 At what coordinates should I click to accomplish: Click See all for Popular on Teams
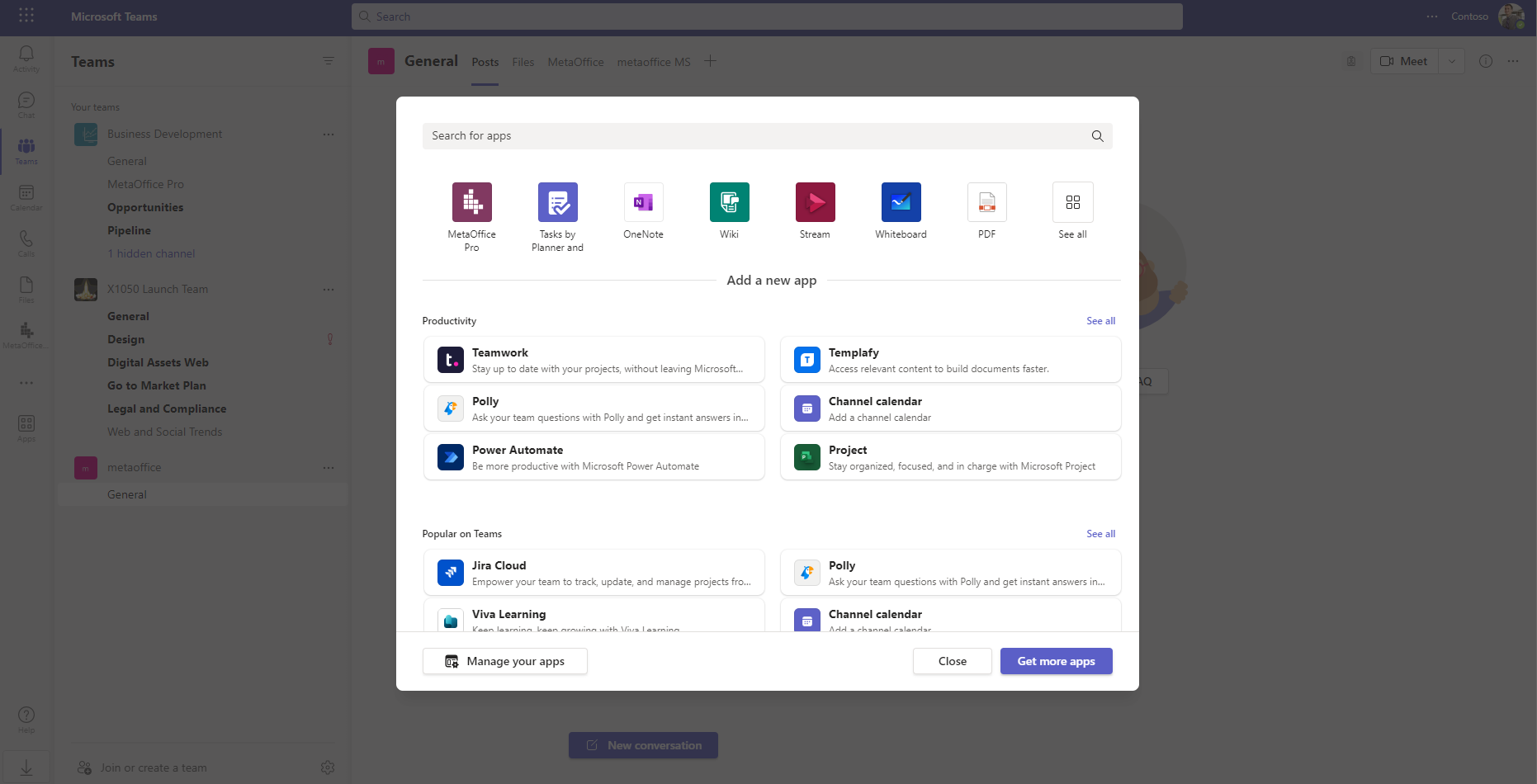tap(1100, 534)
